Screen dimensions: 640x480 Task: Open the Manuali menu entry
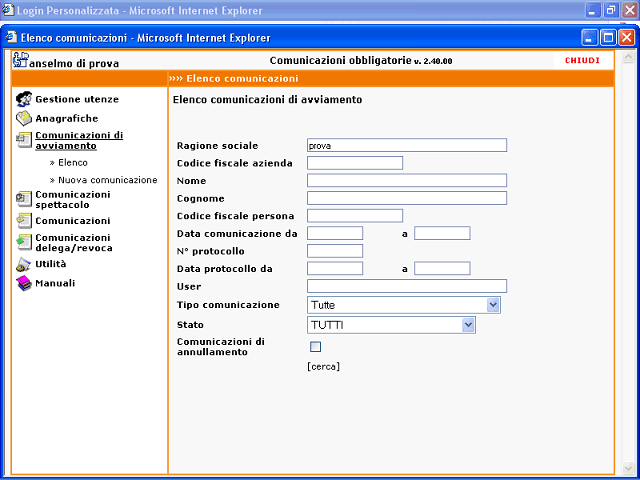pyautogui.click(x=55, y=283)
